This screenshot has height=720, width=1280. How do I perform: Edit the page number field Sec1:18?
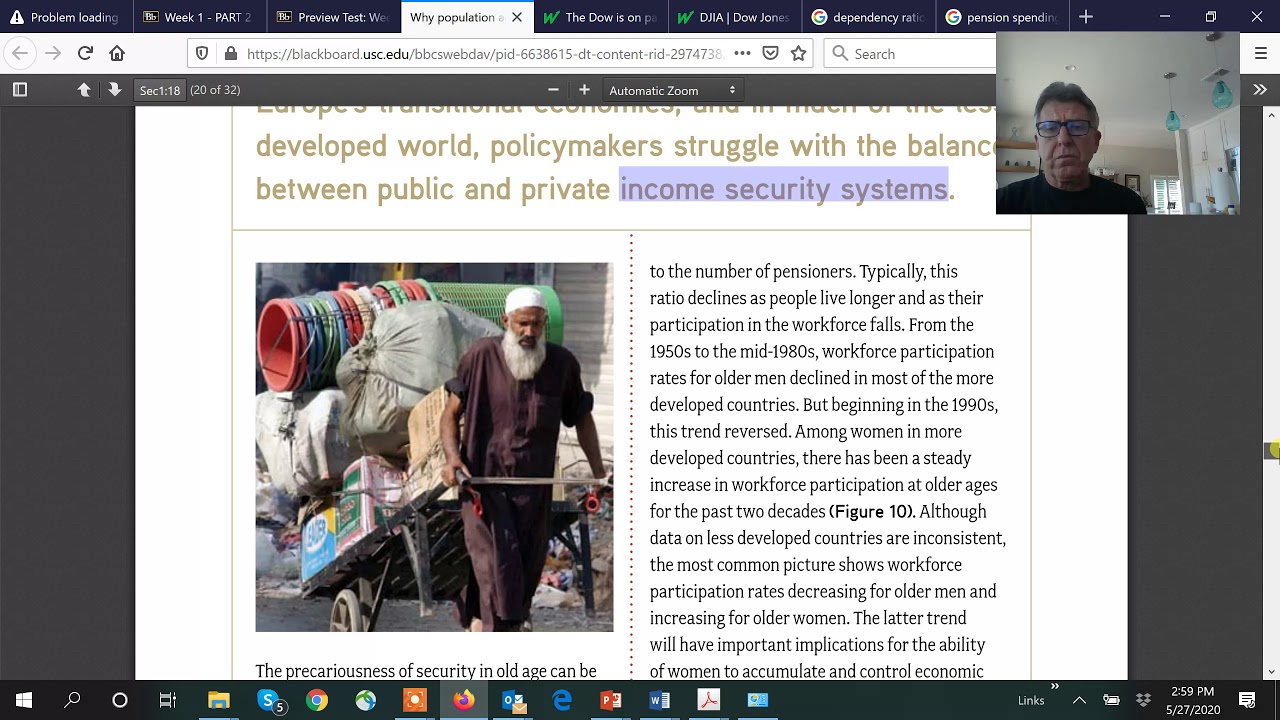click(160, 90)
